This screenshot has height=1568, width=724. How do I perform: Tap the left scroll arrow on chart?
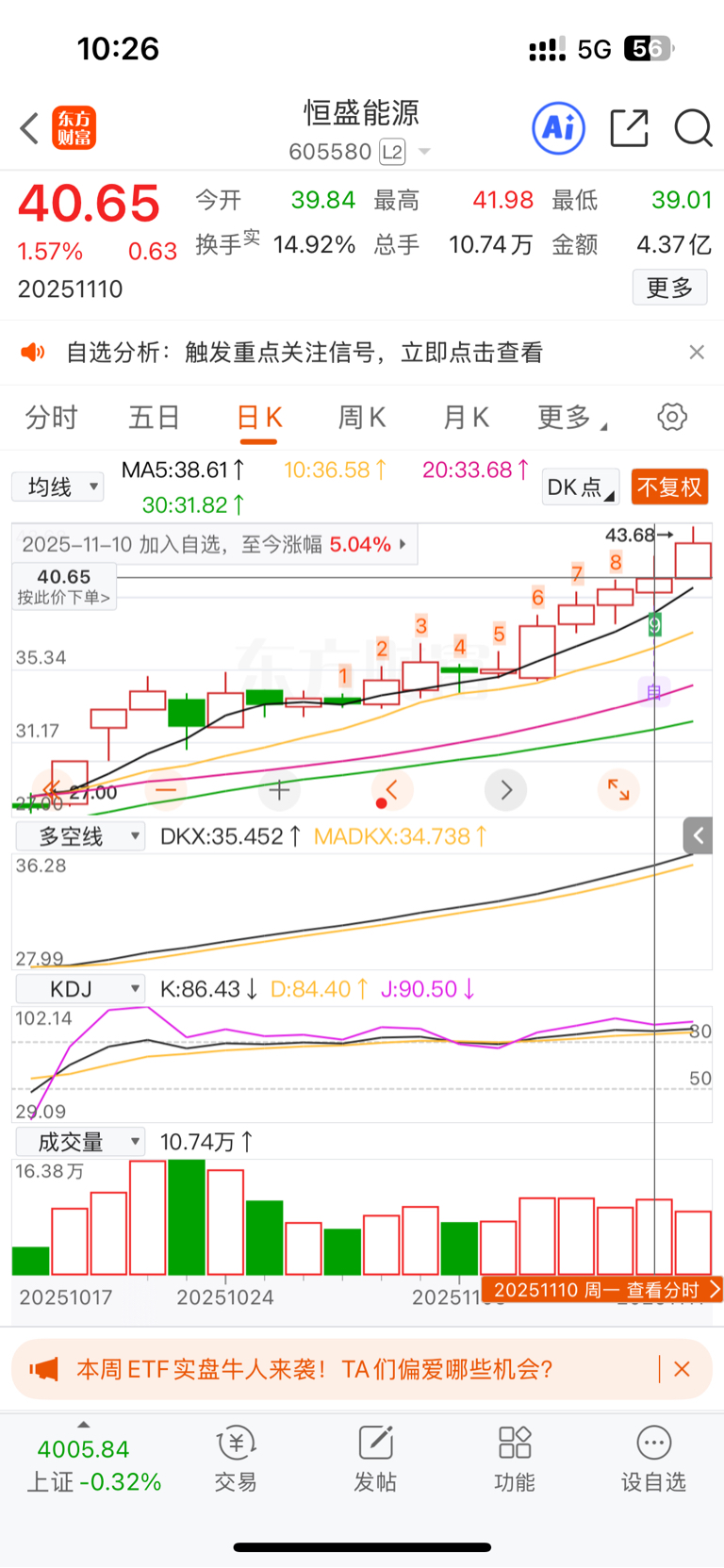tap(52, 789)
